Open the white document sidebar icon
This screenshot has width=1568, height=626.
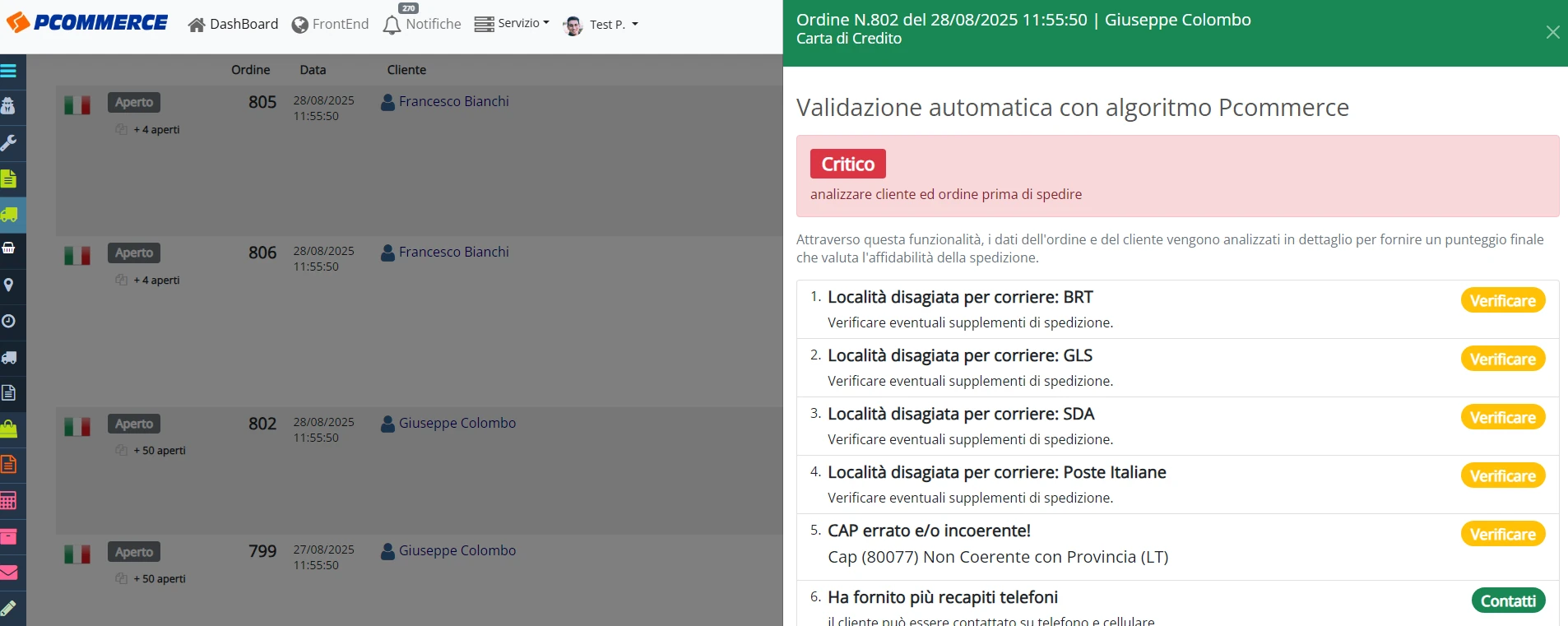click(8, 392)
